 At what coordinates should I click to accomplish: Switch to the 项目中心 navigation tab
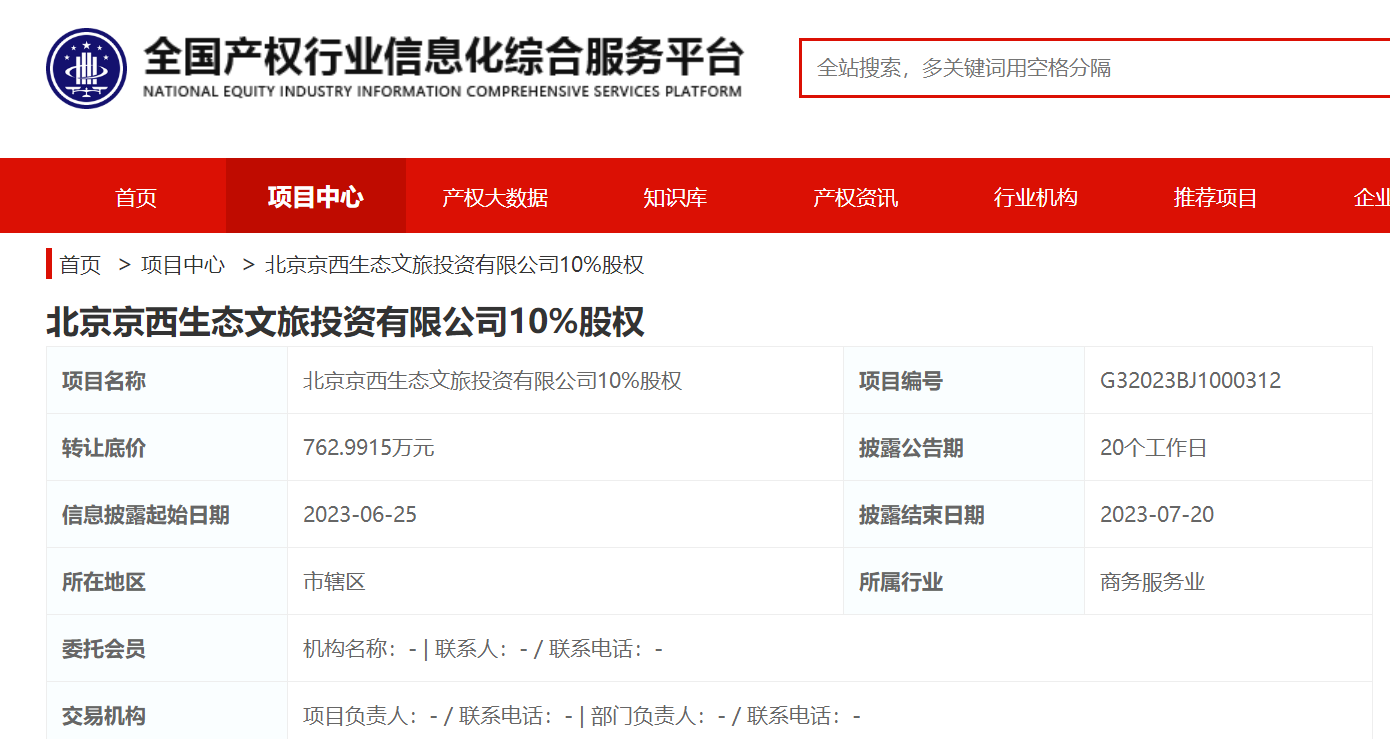315,196
